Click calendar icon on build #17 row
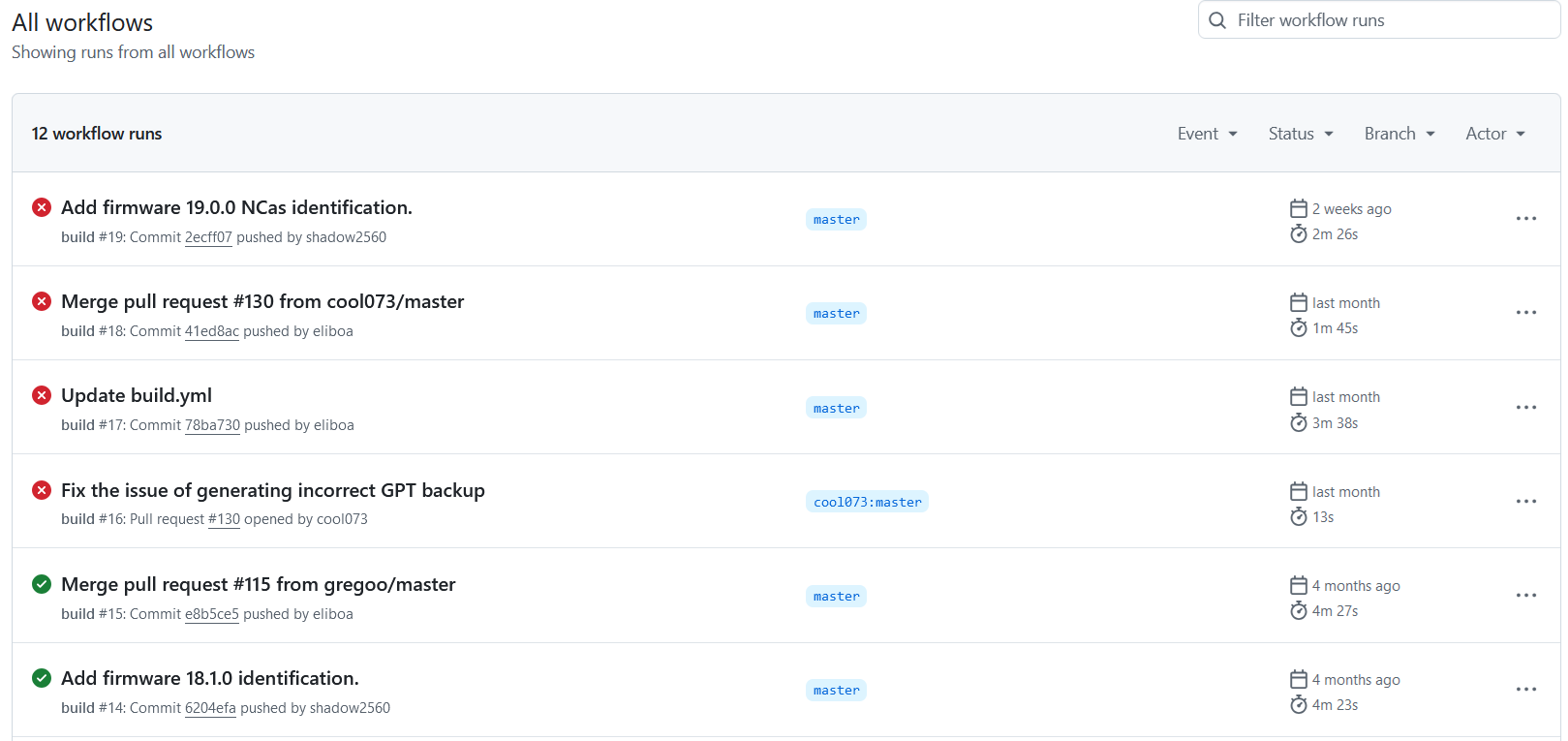This screenshot has height=741, width=1568. coord(1299,396)
